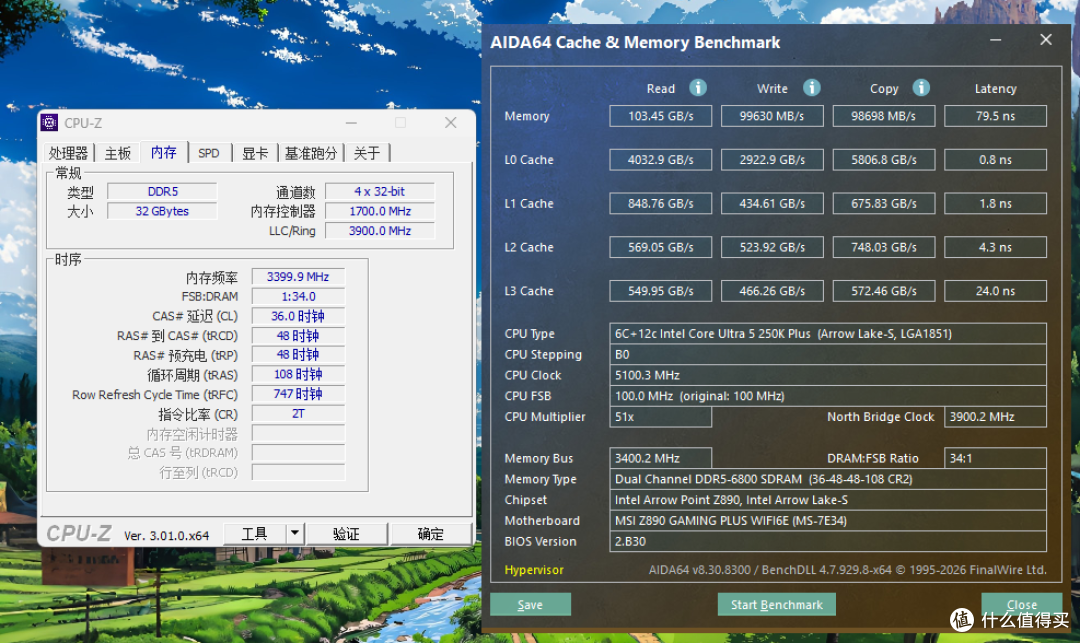
Task: Click the command rate 2T value
Action: pyautogui.click(x=298, y=414)
